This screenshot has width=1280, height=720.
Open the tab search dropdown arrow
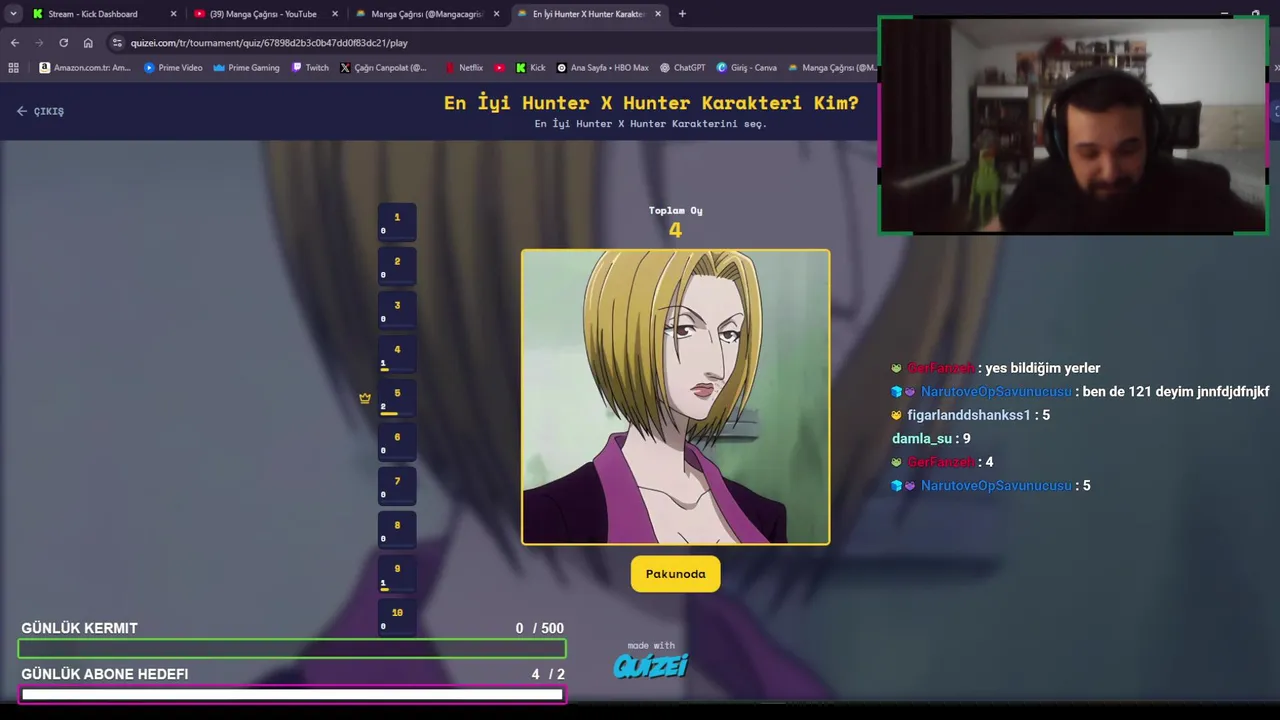pyautogui.click(x=13, y=14)
